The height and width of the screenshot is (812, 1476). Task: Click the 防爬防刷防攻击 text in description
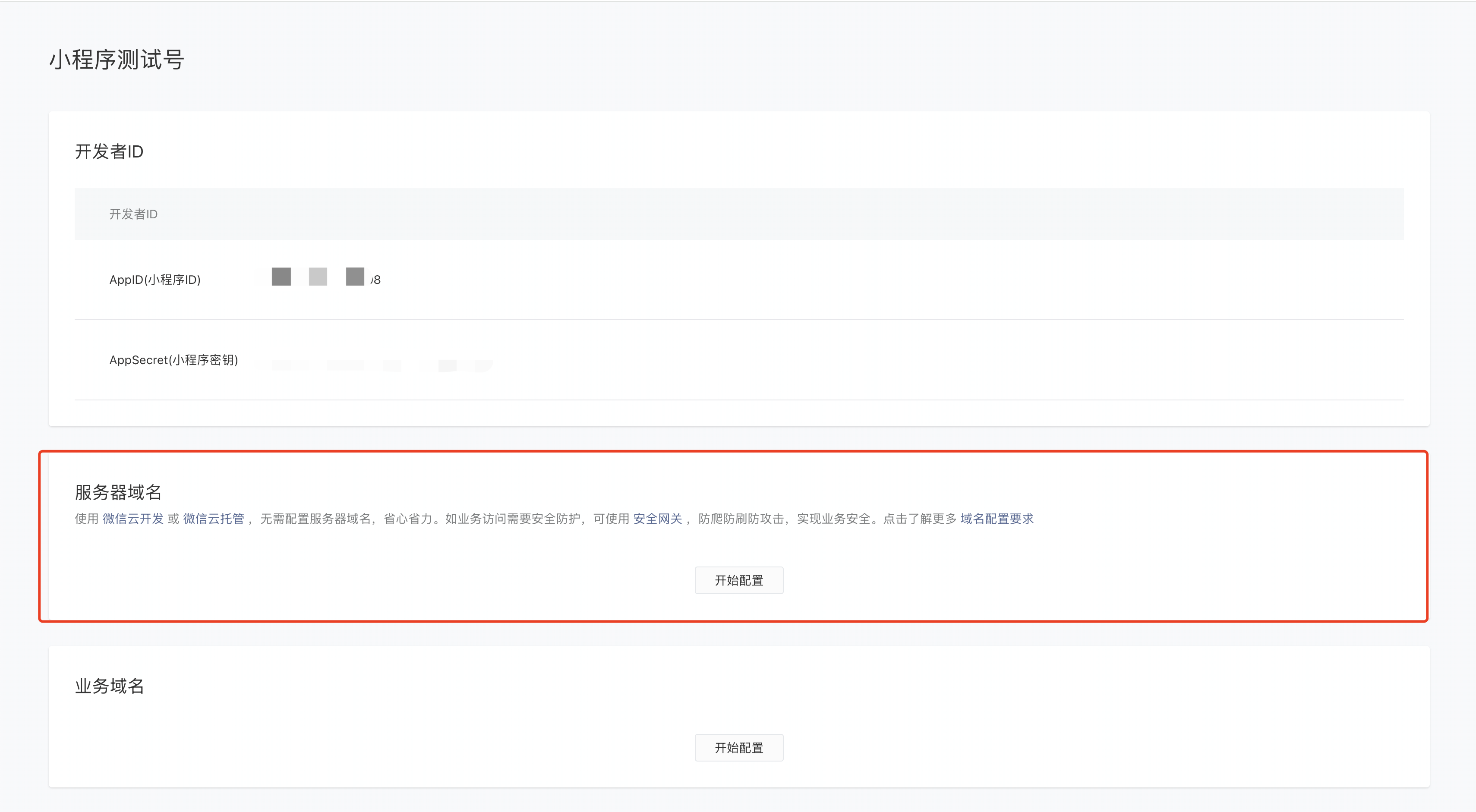pyautogui.click(x=741, y=519)
